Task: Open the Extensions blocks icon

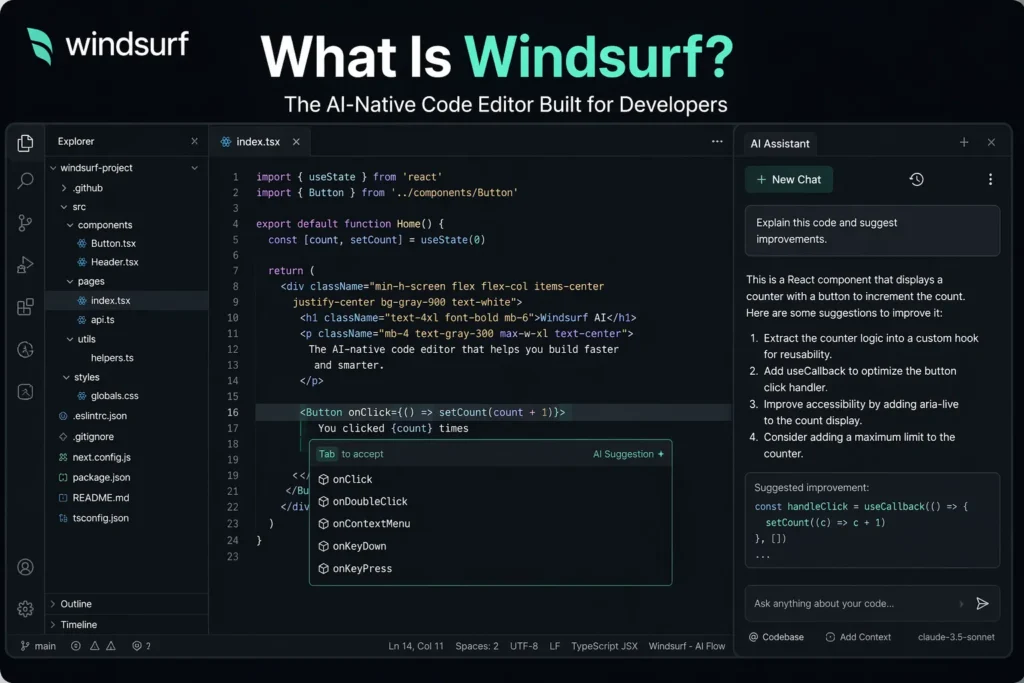Action: coord(25,307)
